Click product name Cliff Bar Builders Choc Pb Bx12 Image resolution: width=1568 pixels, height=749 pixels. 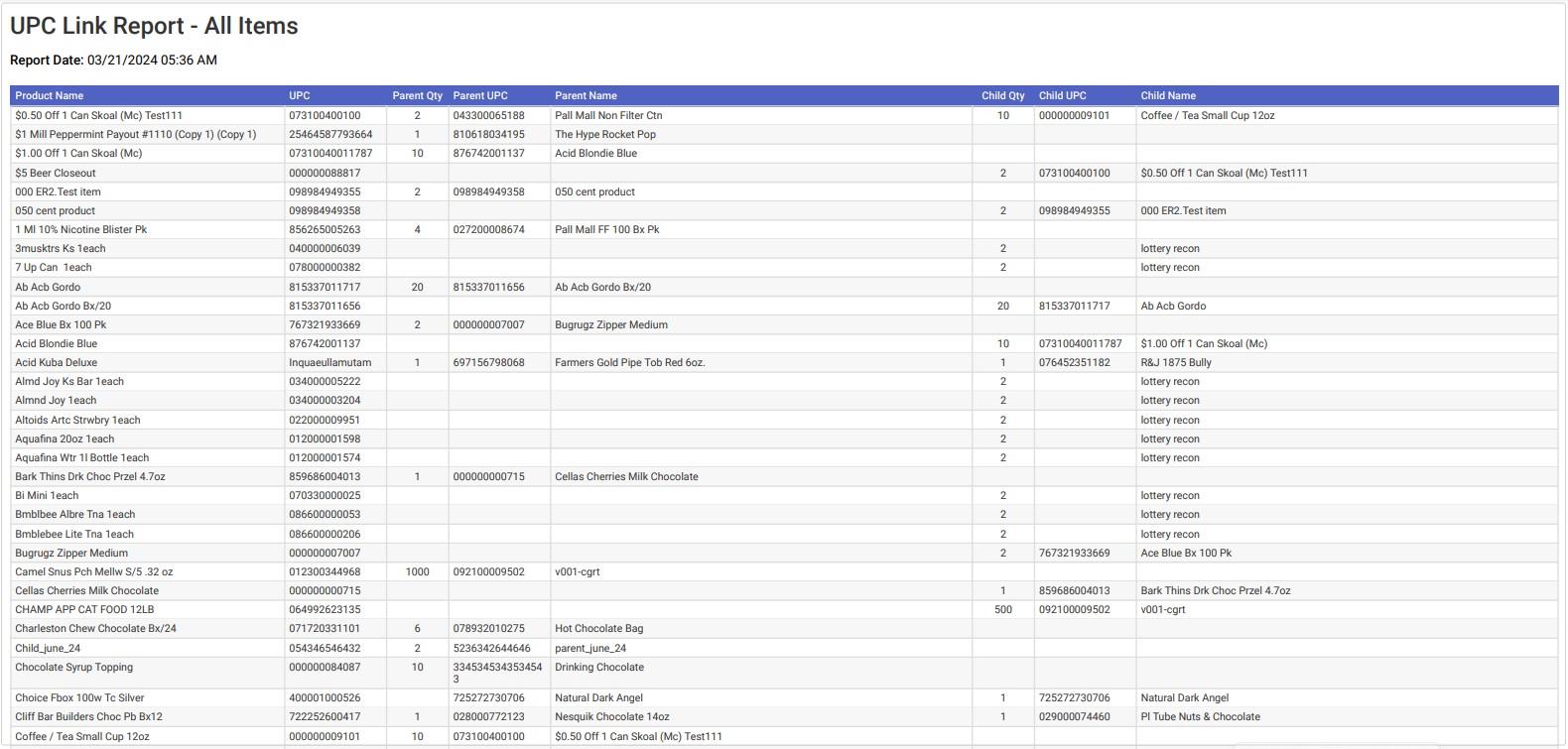pos(88,717)
